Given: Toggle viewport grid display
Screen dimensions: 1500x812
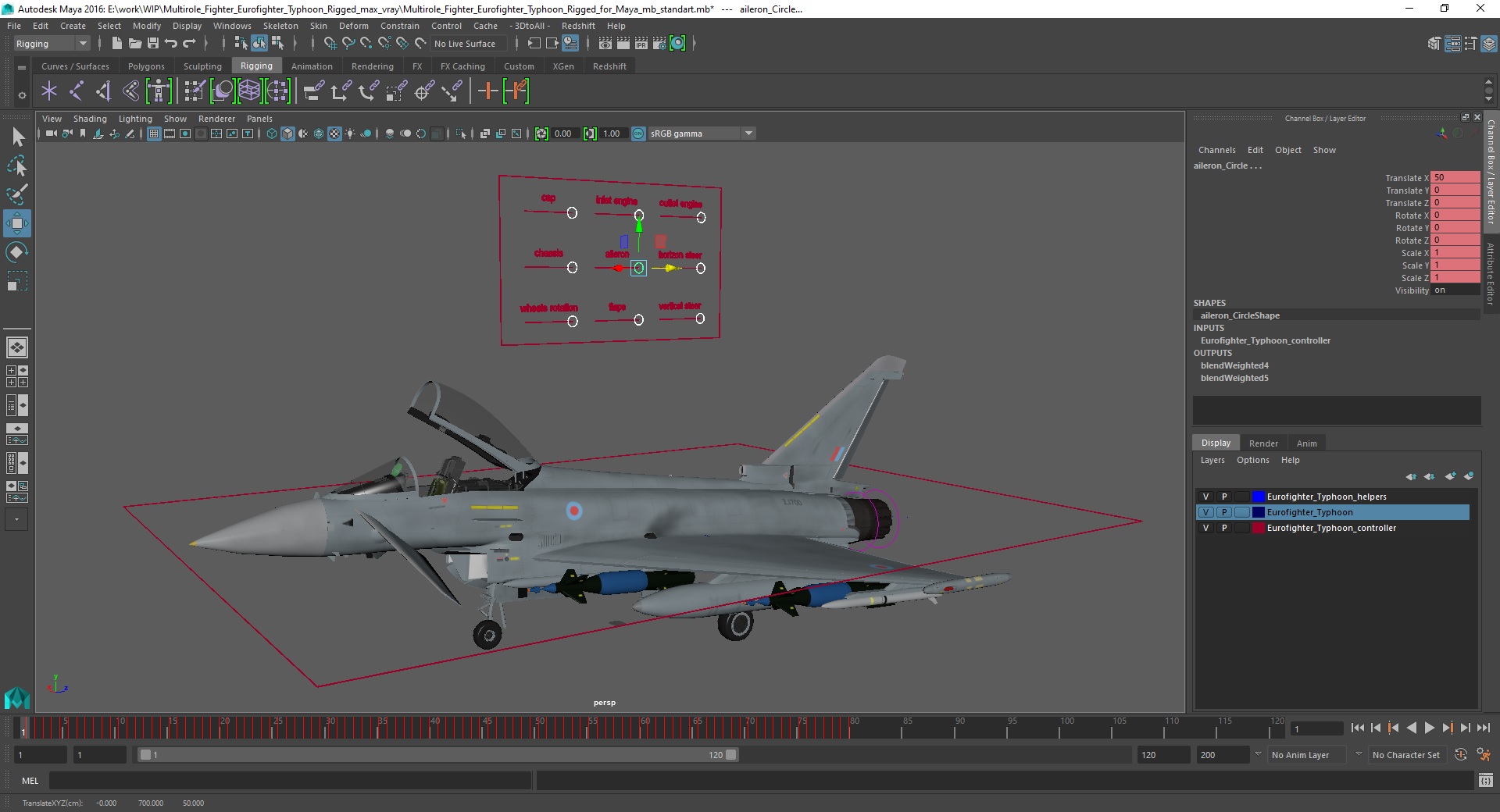Looking at the screenshot, I should [x=154, y=134].
